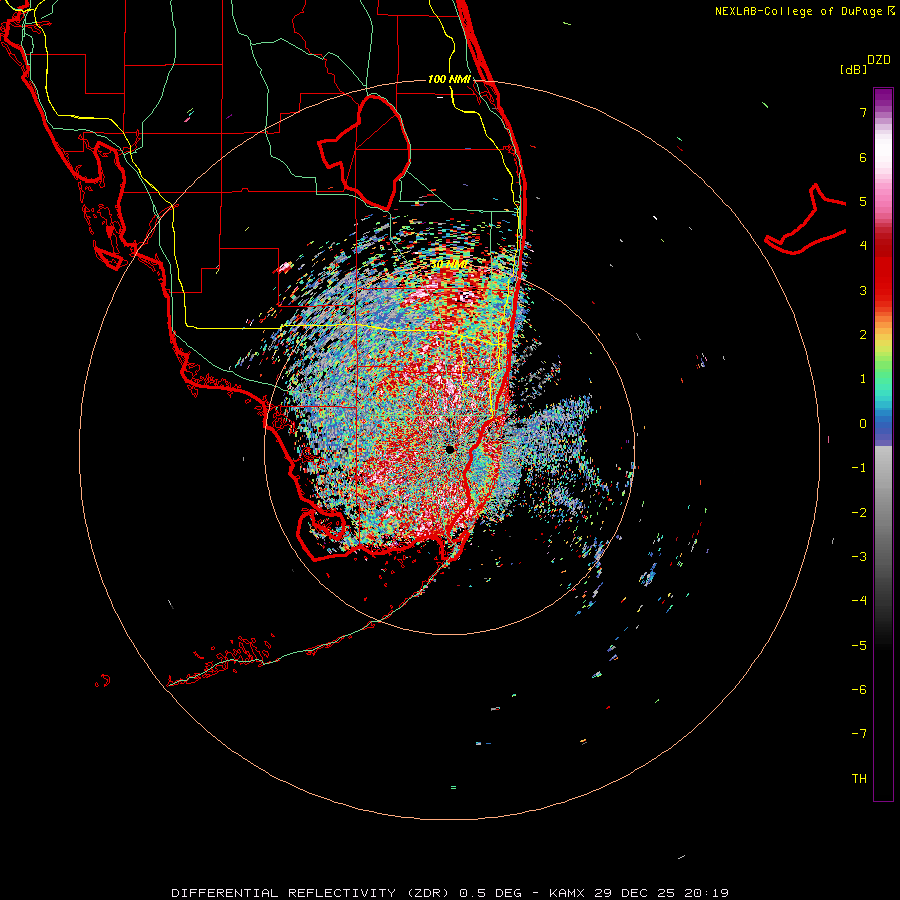Click the 100 NMI range ring label

coord(449,79)
